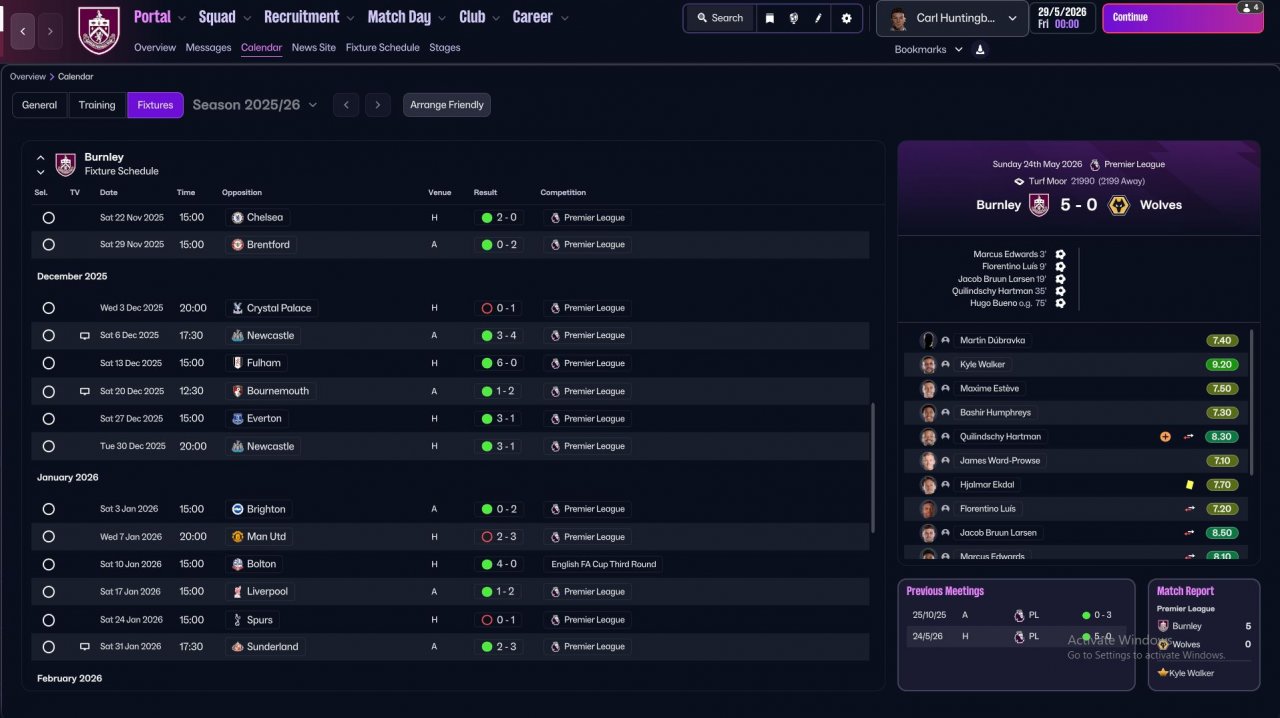
Task: Click the Man Utd club badge
Action: (x=237, y=537)
